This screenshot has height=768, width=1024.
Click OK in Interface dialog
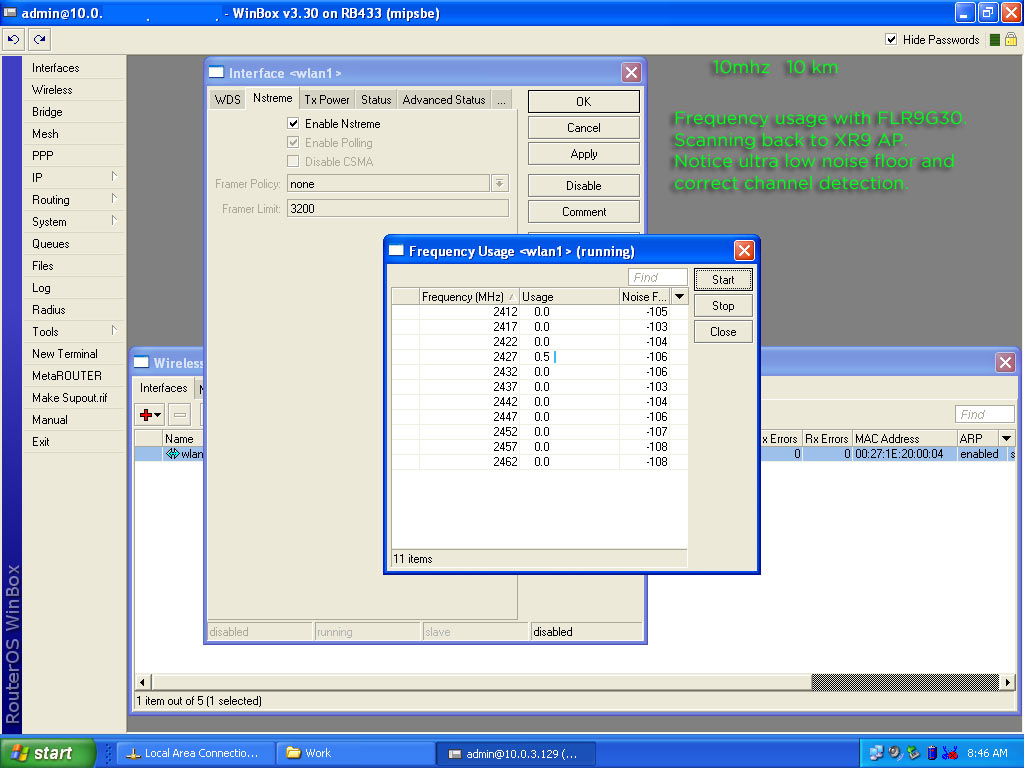click(583, 101)
